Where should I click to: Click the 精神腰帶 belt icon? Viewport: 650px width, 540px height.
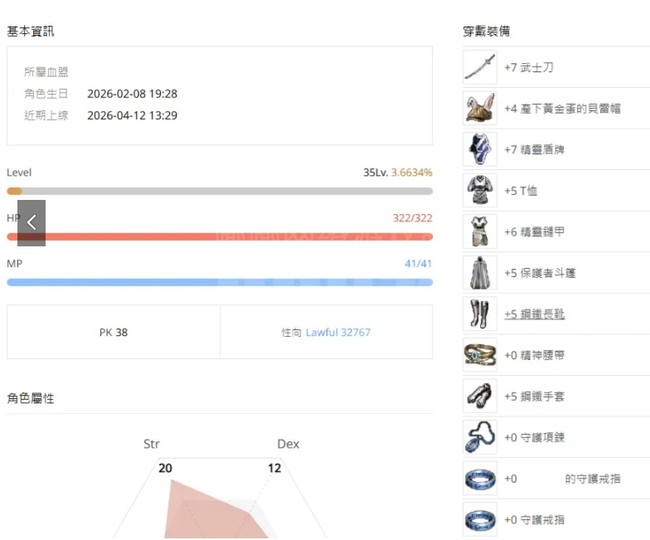[480, 355]
